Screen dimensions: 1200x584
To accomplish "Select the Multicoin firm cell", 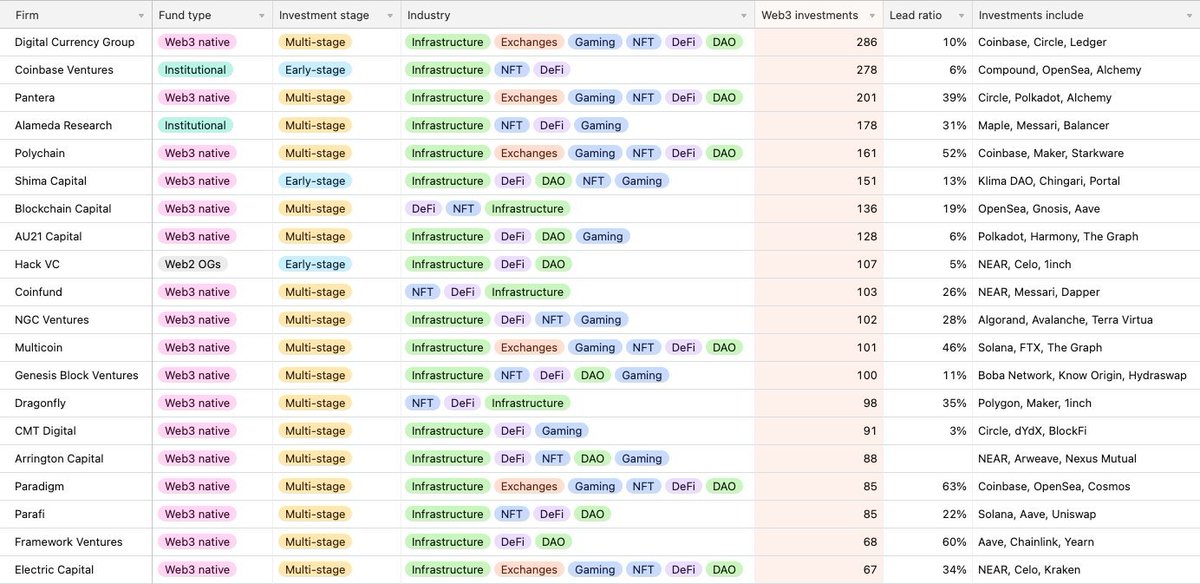I will [76, 348].
